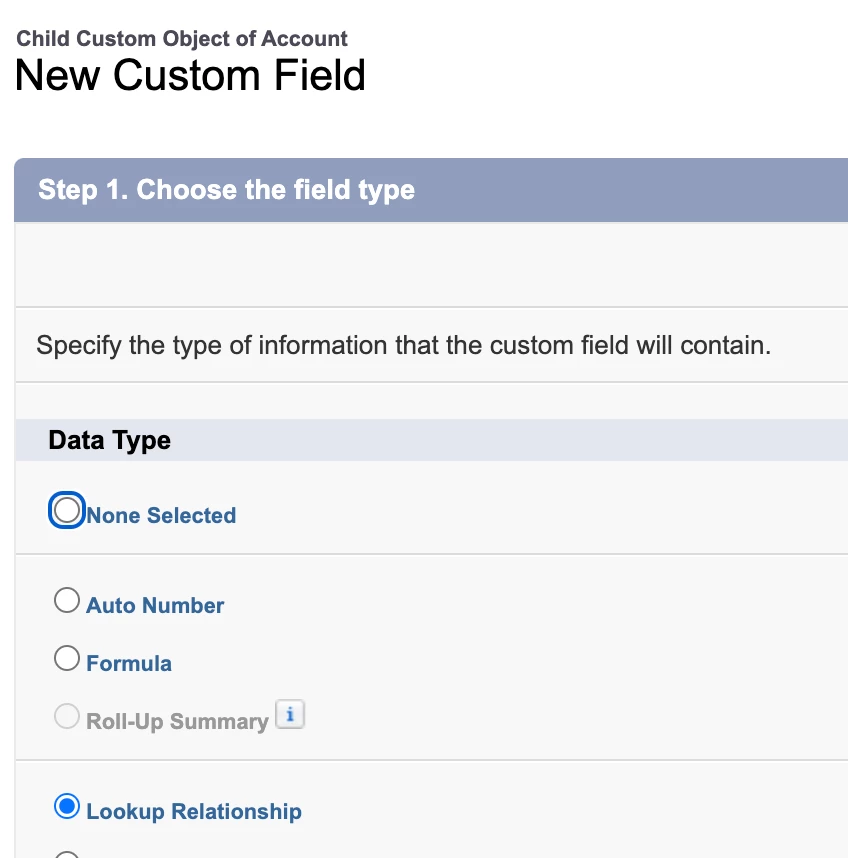Click the Auto Number label text
This screenshot has width=848, height=858.
point(155,606)
